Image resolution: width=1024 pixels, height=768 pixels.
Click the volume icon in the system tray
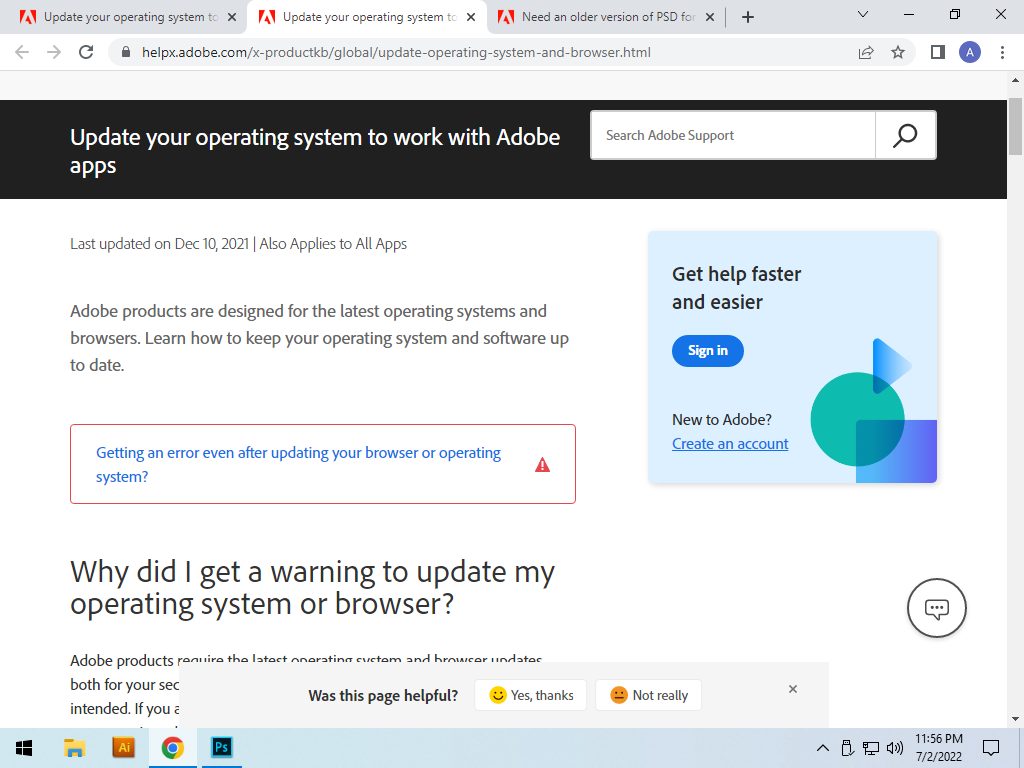click(x=895, y=748)
